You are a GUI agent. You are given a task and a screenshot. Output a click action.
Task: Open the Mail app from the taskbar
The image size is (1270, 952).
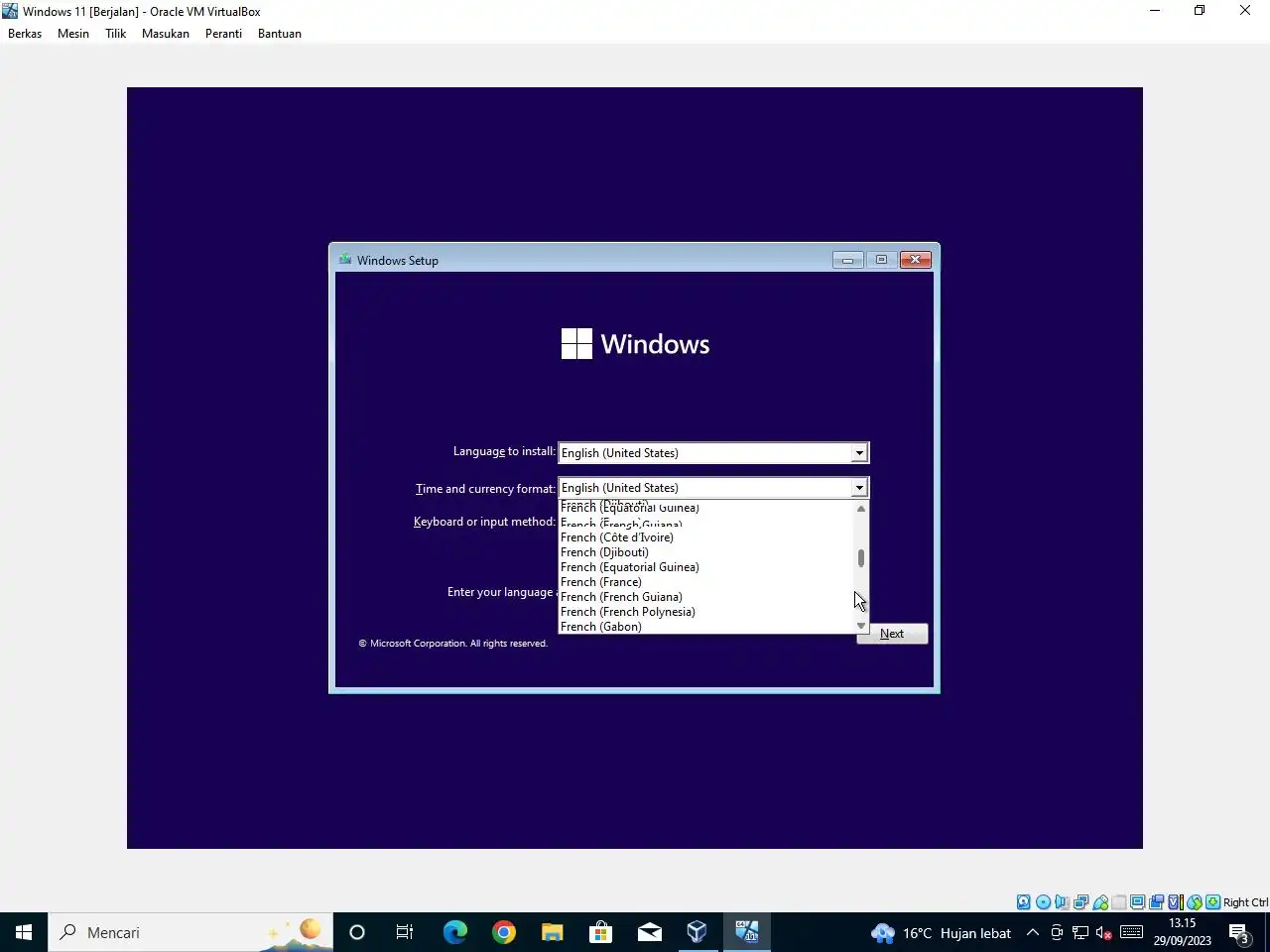coord(650,932)
